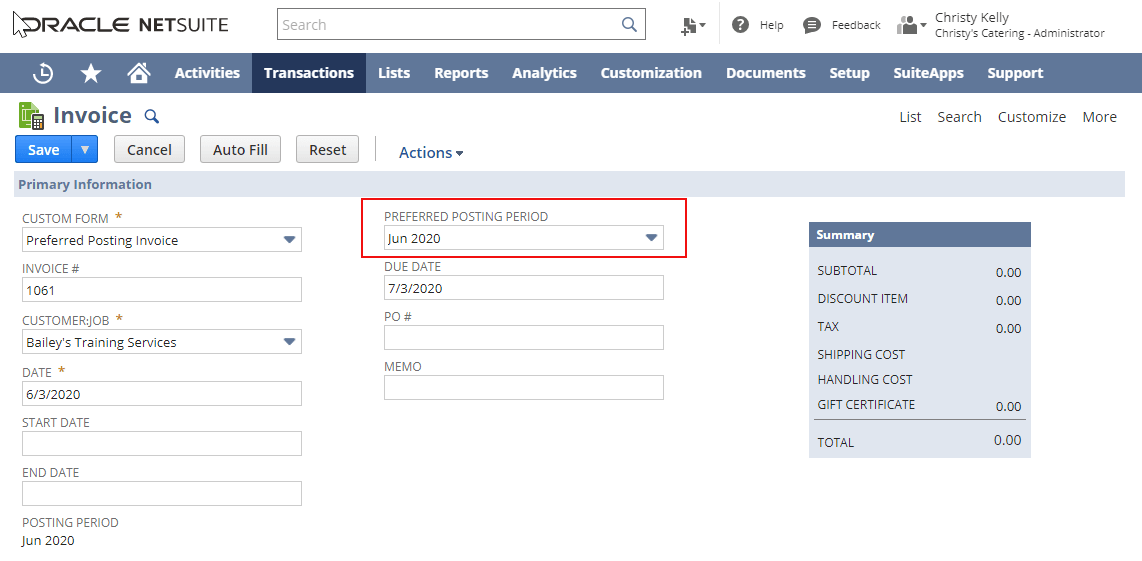Screen dimensions: 1142x561
Task: Click the HANDLING COST label in Summary
Action: (865, 380)
